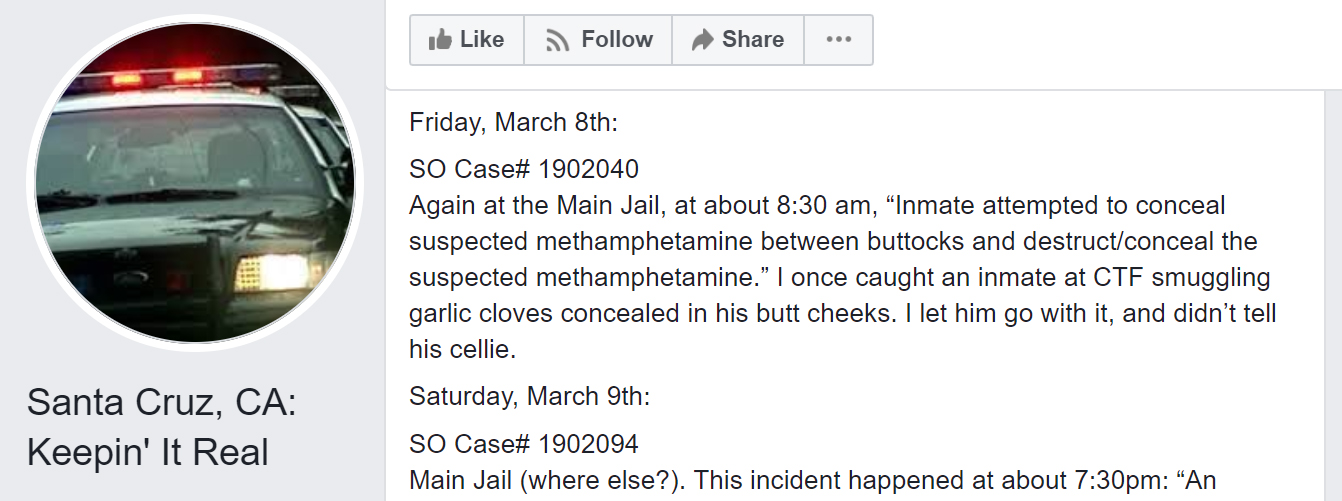Image resolution: width=1342 pixels, height=501 pixels.
Task: Click the curved arrow Share icon
Action: (703, 40)
